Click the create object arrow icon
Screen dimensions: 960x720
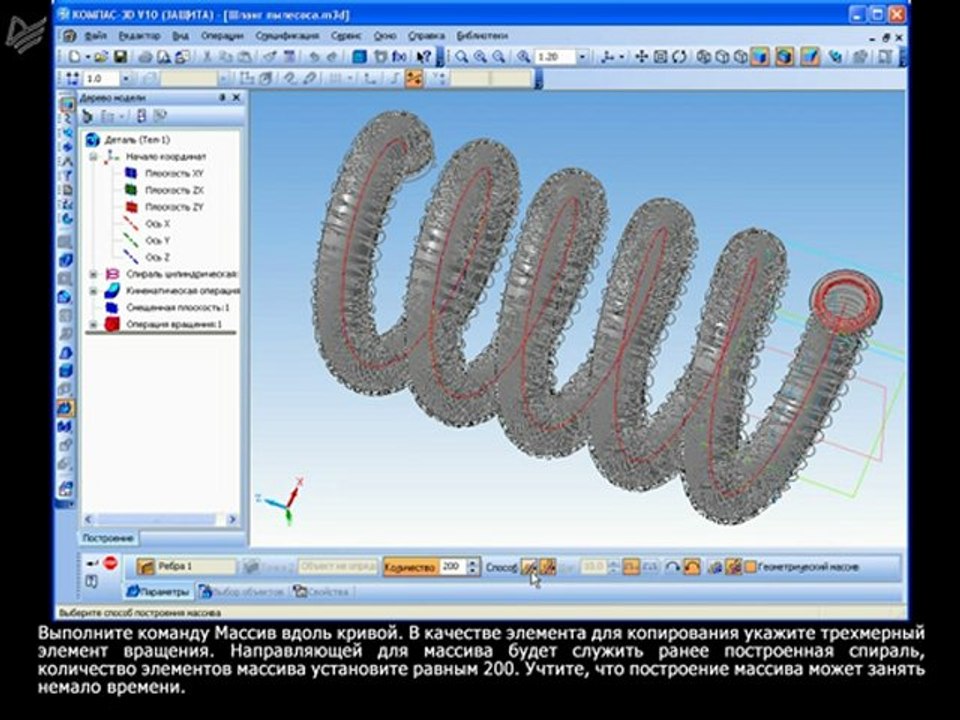click(x=92, y=562)
